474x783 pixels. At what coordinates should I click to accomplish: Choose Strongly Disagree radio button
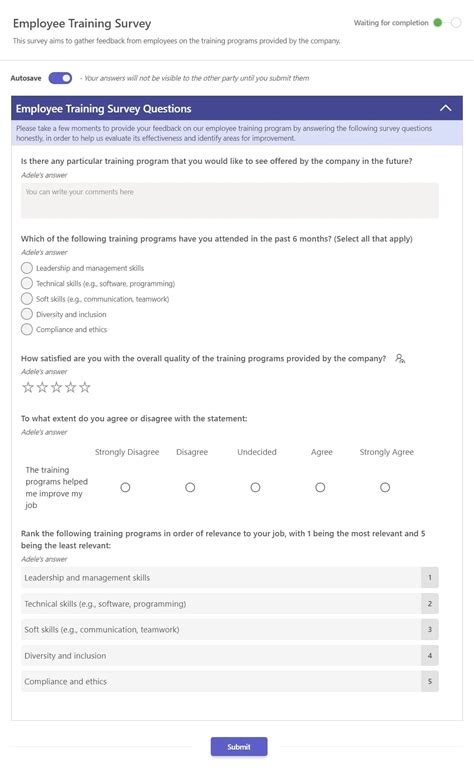(125, 487)
